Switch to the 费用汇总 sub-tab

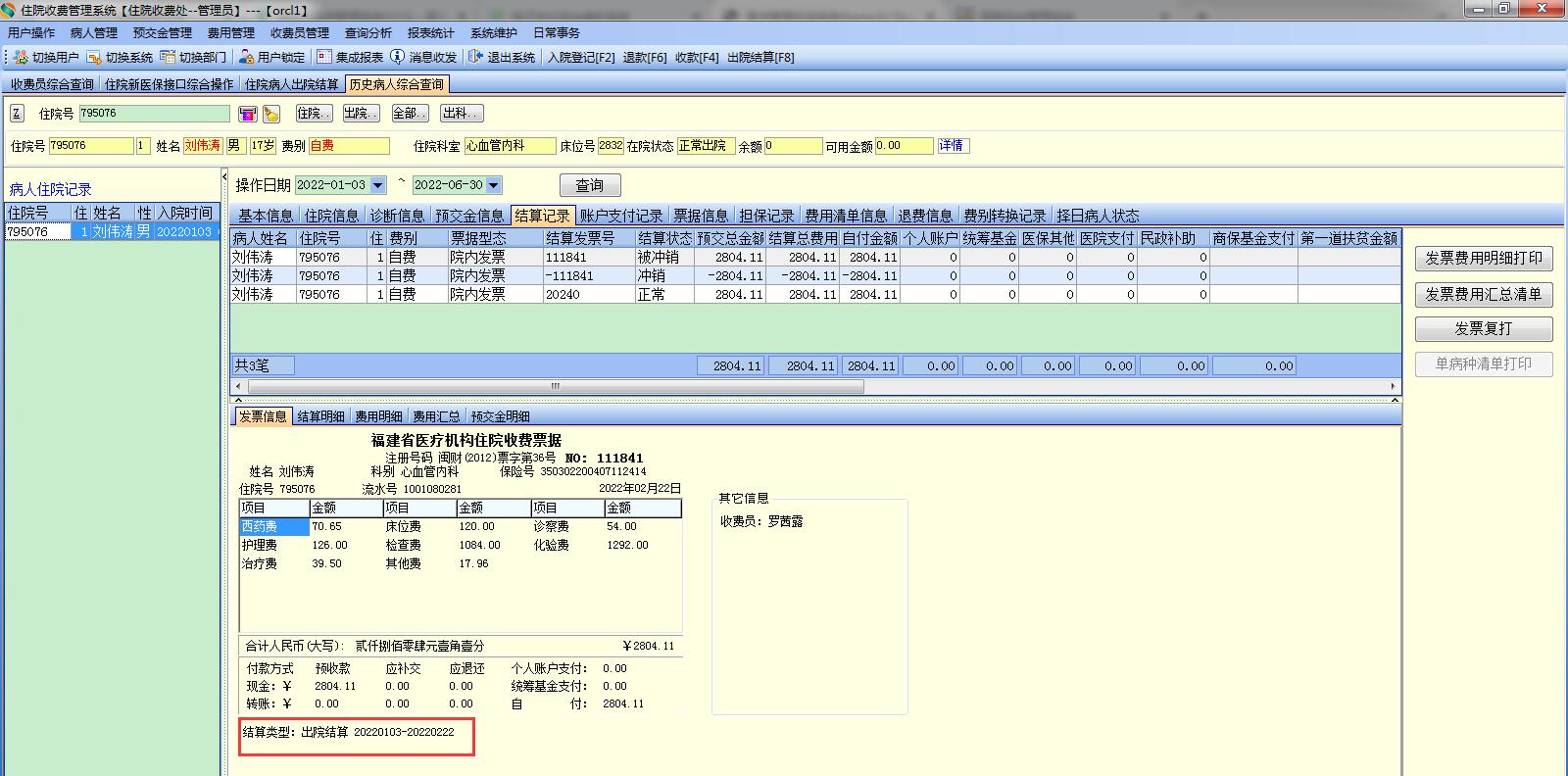coord(436,416)
